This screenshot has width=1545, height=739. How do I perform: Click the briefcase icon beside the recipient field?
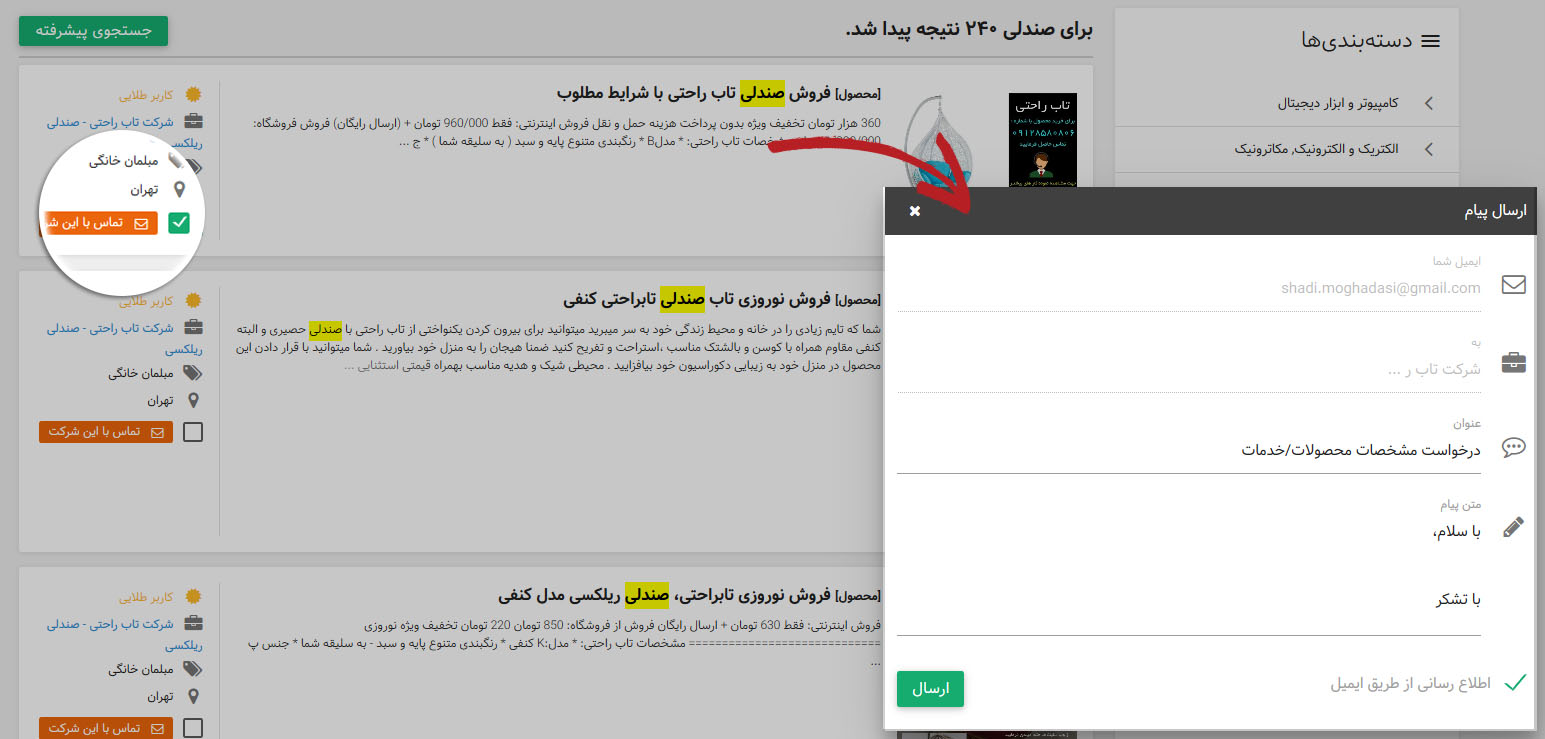coord(1514,363)
